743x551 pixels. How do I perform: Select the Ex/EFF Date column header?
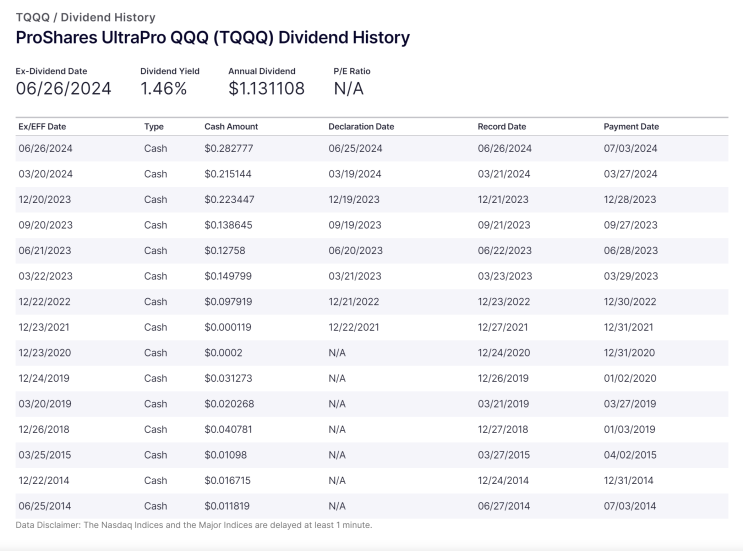pyautogui.click(x=42, y=126)
